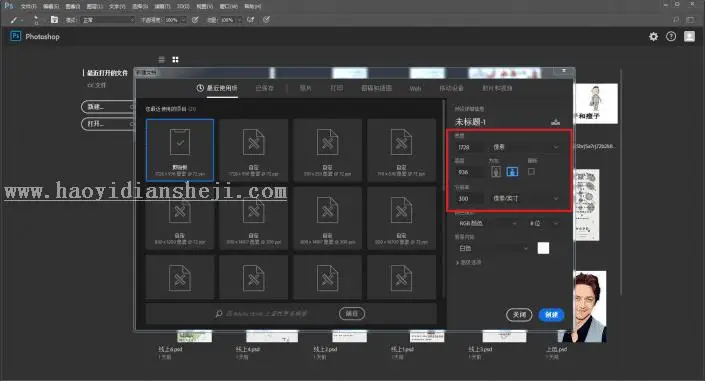This screenshot has width=705, height=381.
Task: Switch to the 照片 tab
Action: pyautogui.click(x=305, y=88)
